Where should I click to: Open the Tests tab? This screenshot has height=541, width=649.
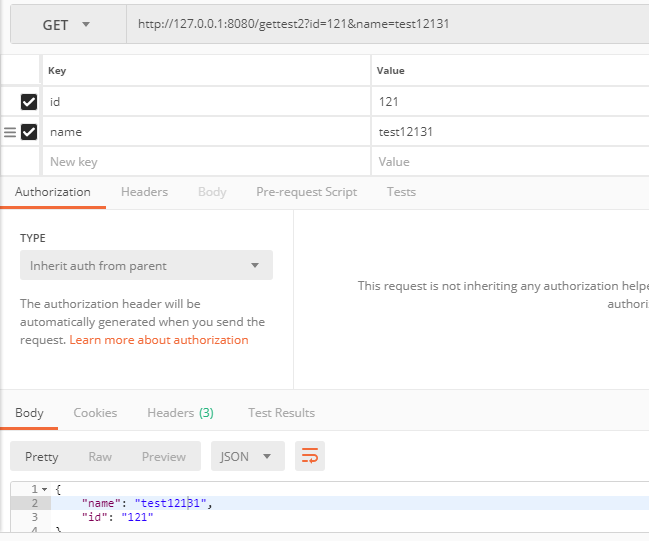(401, 192)
